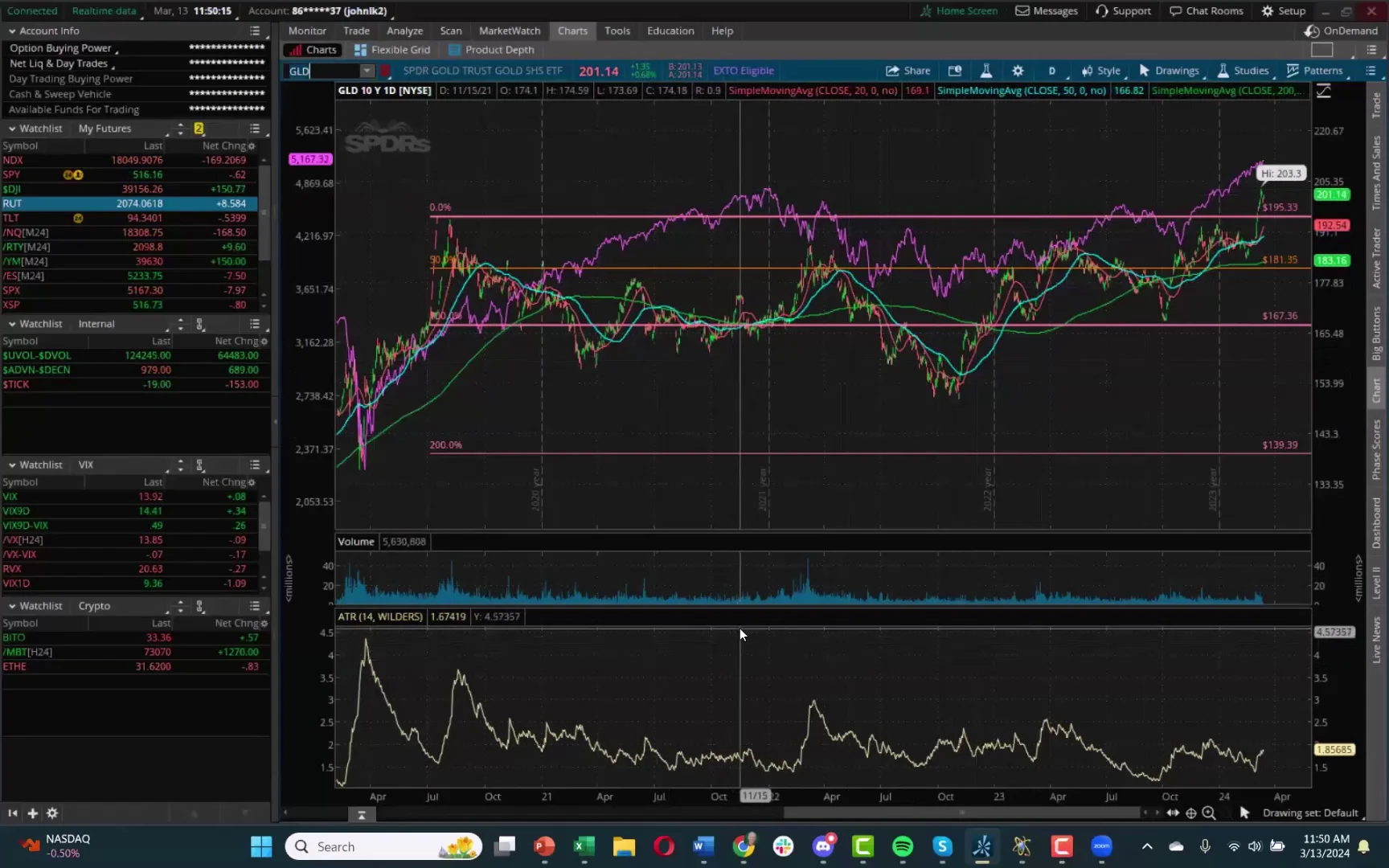Open the MarketWatch tab
Viewport: 1389px width, 868px height.
click(510, 31)
